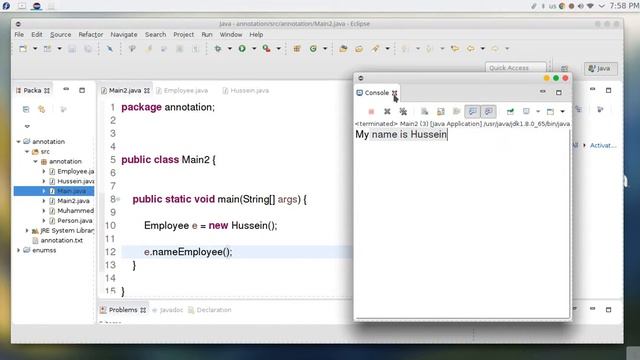The image size is (640, 360).
Task: Toggle Show Console on Standard Out
Action: (473, 111)
